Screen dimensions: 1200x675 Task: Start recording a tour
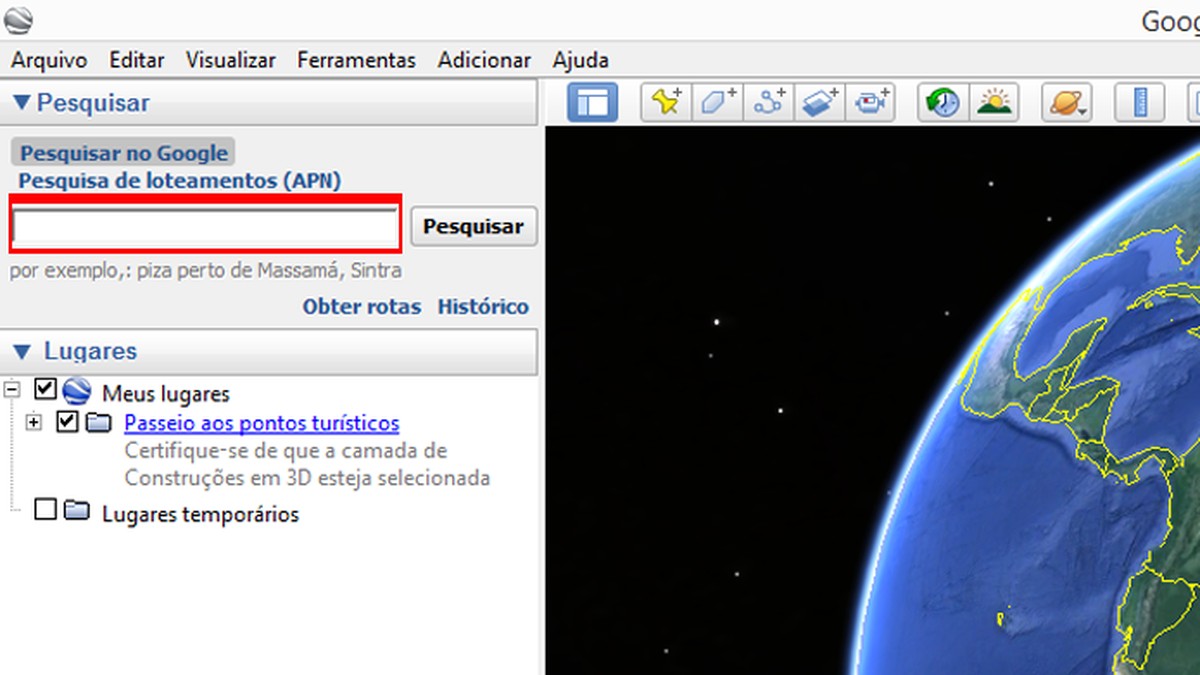point(870,101)
